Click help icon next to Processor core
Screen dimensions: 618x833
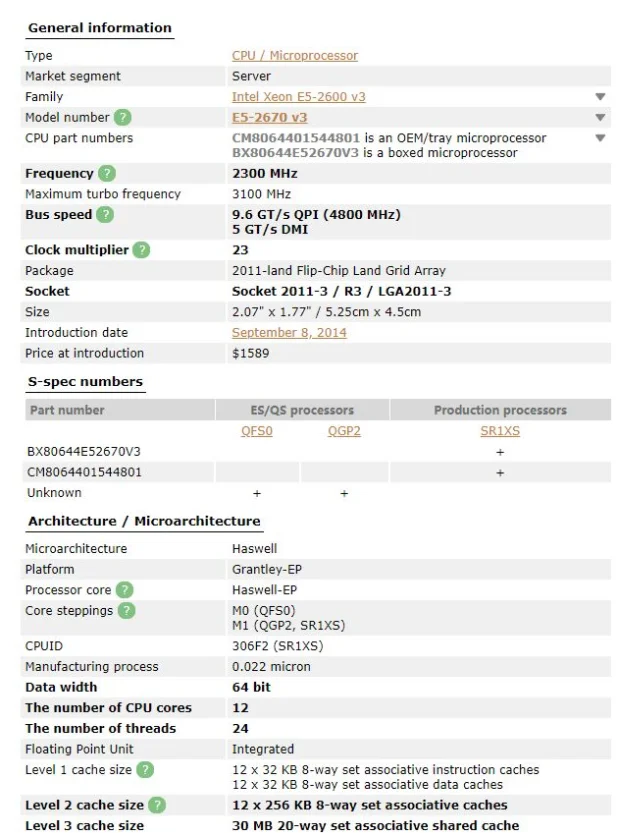124,590
